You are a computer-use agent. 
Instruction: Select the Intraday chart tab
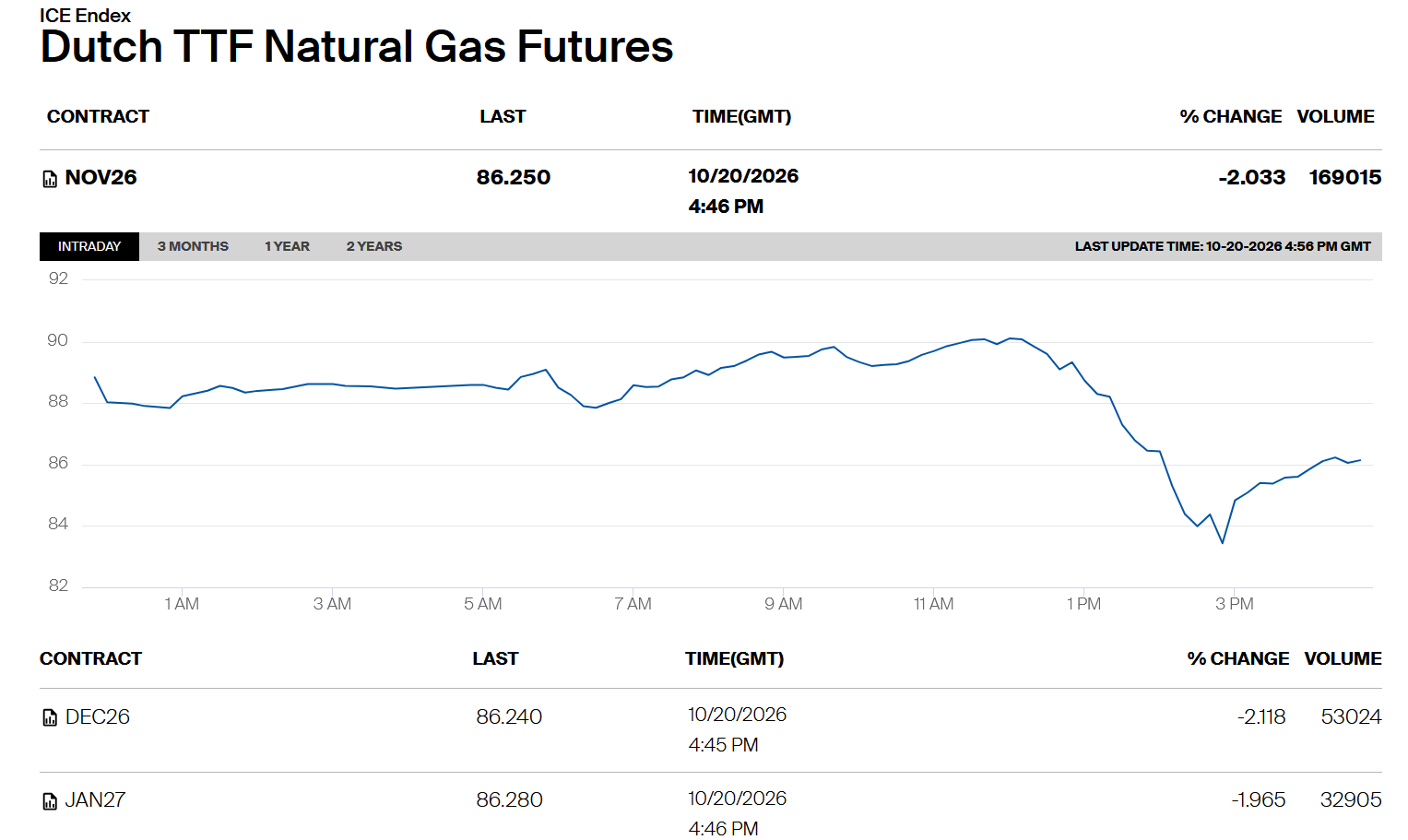tap(89, 246)
